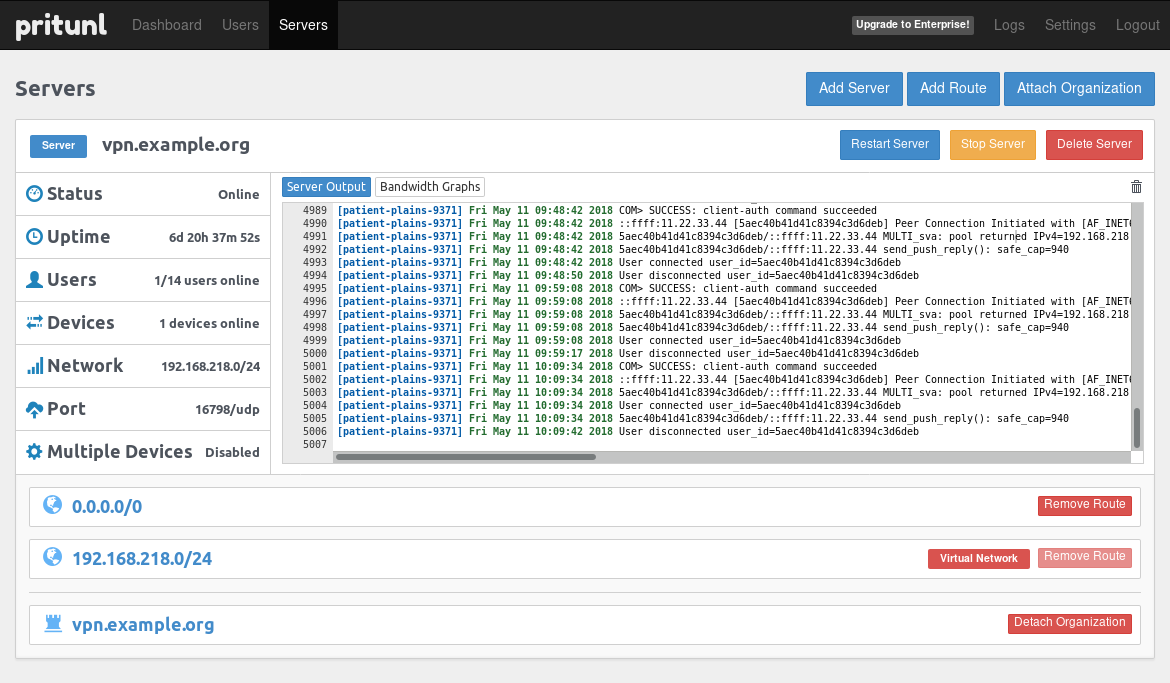Click the Online status value
Screen dimensions: 1170x683
pyautogui.click(x=239, y=195)
